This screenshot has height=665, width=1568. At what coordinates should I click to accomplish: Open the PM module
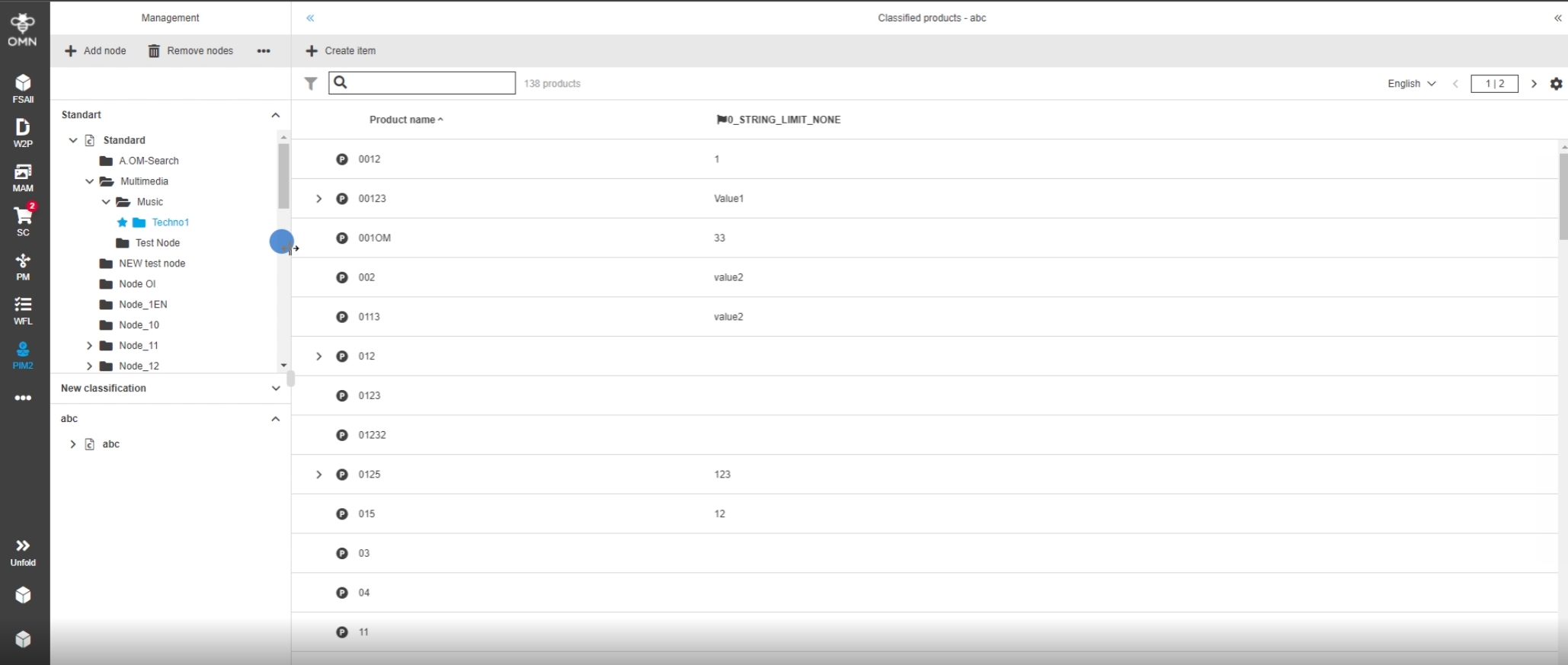(x=23, y=267)
